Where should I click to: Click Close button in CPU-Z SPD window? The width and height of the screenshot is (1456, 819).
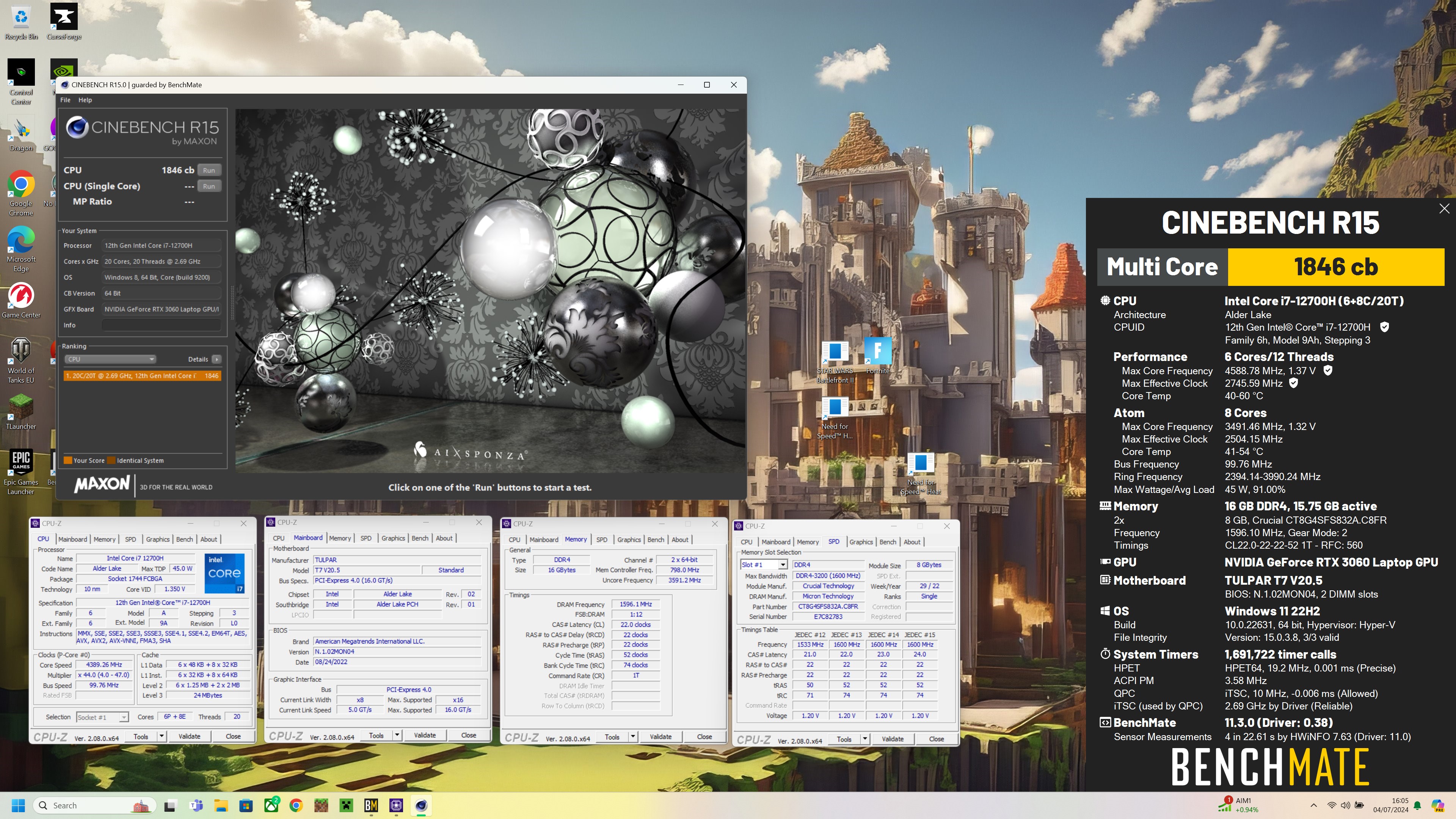[x=937, y=739]
